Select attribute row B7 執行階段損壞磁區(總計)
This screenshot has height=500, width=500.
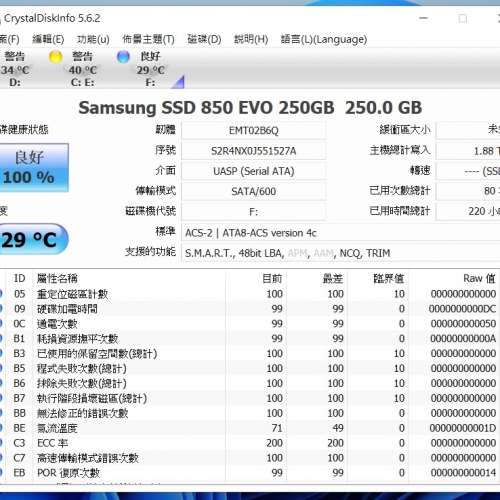pos(250,398)
